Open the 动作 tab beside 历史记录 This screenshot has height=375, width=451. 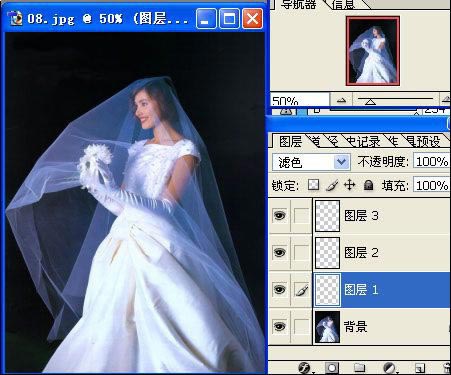click(x=393, y=142)
